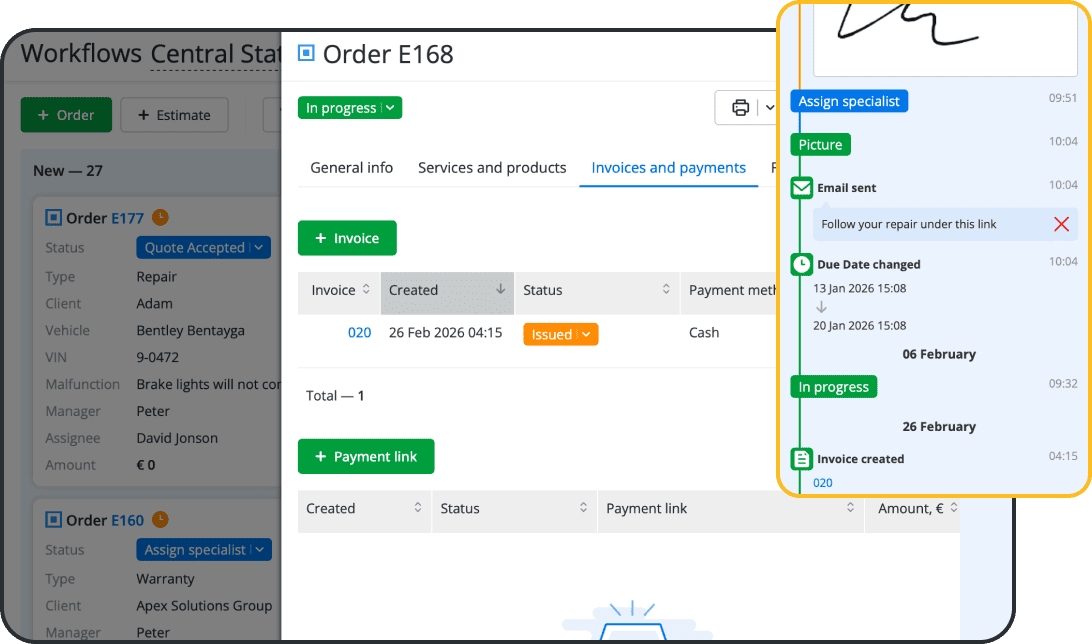Switch to the Services and products tab

tap(492, 168)
